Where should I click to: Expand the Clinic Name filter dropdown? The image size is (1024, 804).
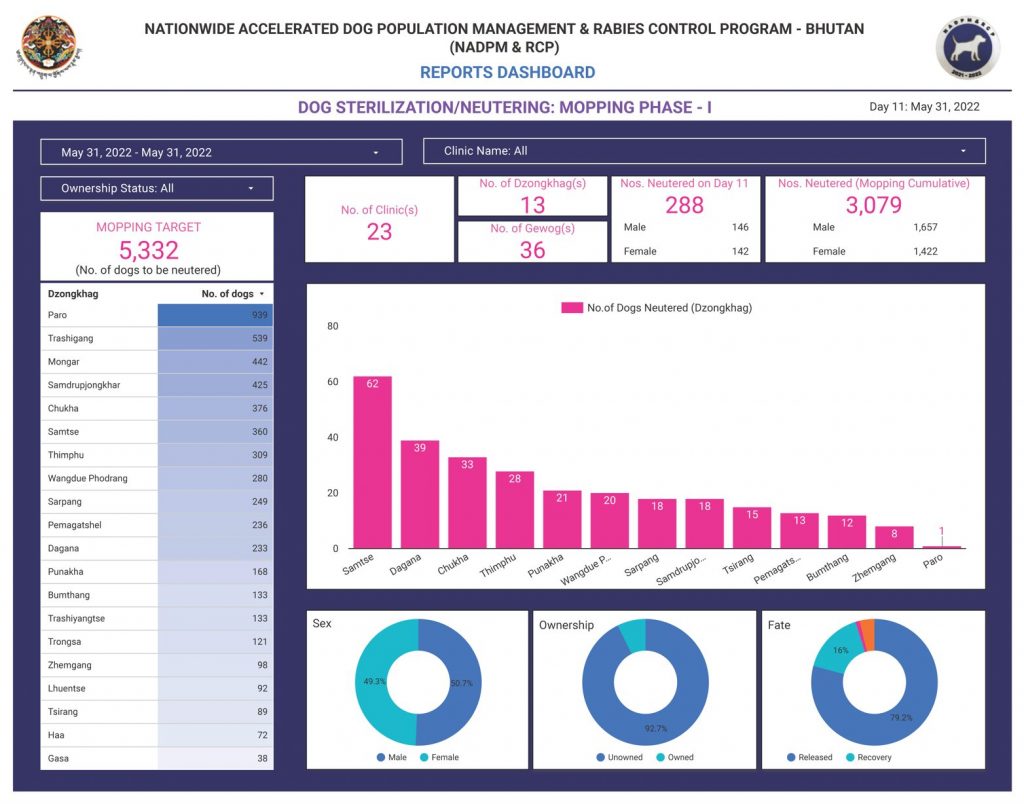click(704, 151)
